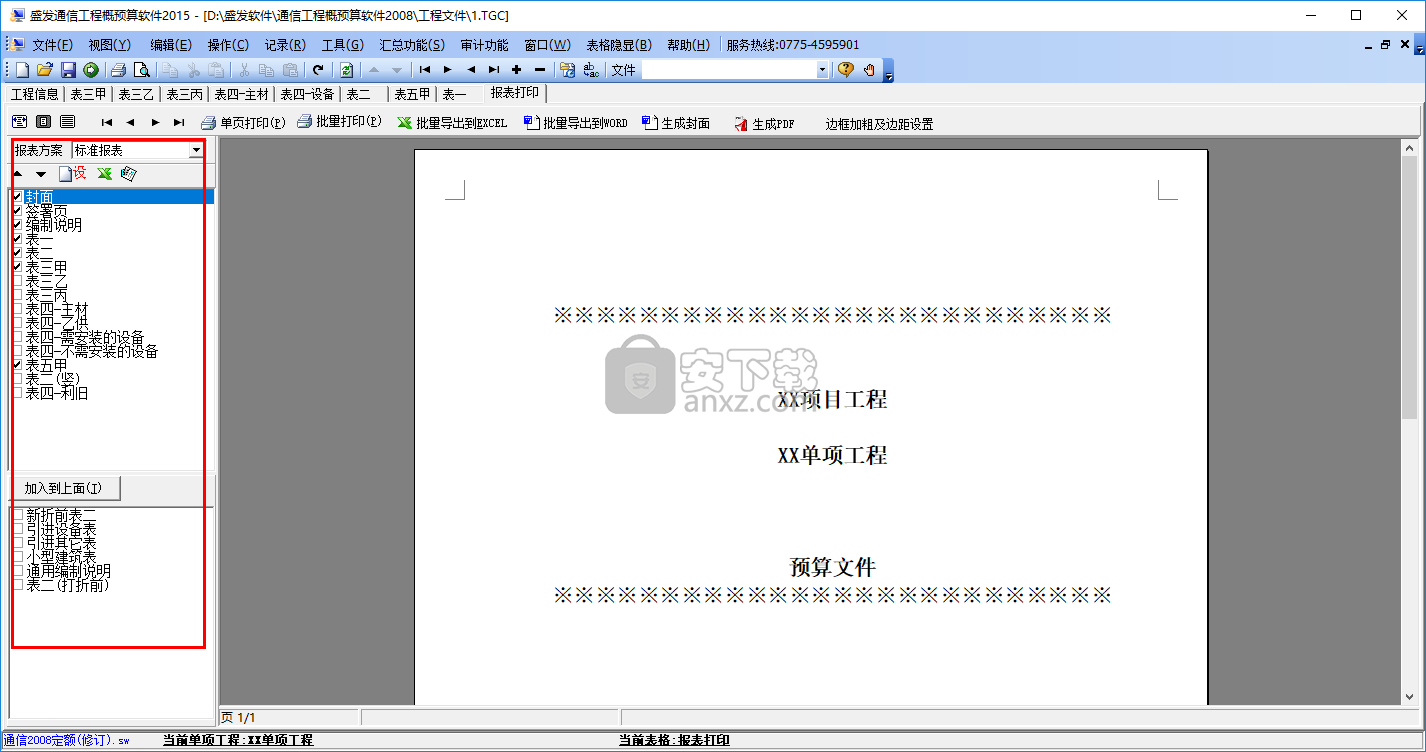Click the notebook icon under 报表方案

click(128, 174)
